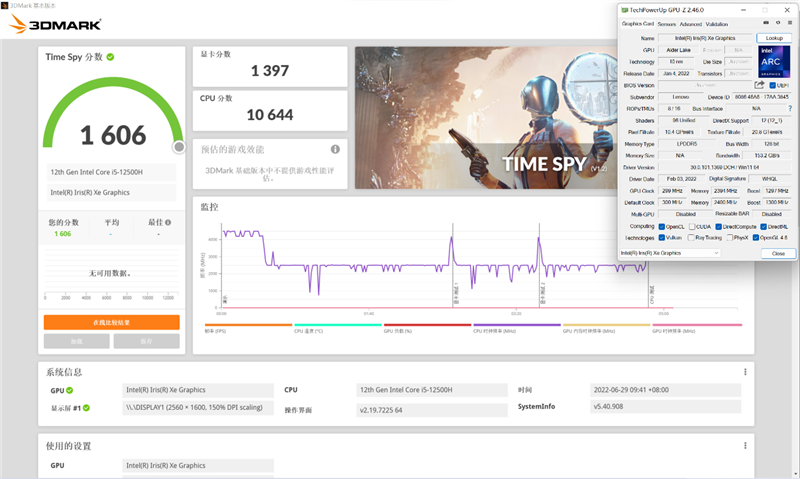The height and width of the screenshot is (479, 800).
Task: Toggle the teal CPU temperature legend line
Action: tap(338, 325)
